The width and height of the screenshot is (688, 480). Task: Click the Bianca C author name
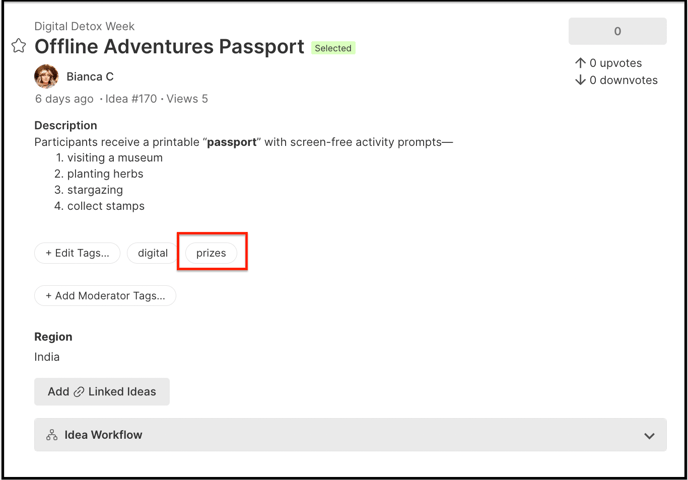click(90, 77)
